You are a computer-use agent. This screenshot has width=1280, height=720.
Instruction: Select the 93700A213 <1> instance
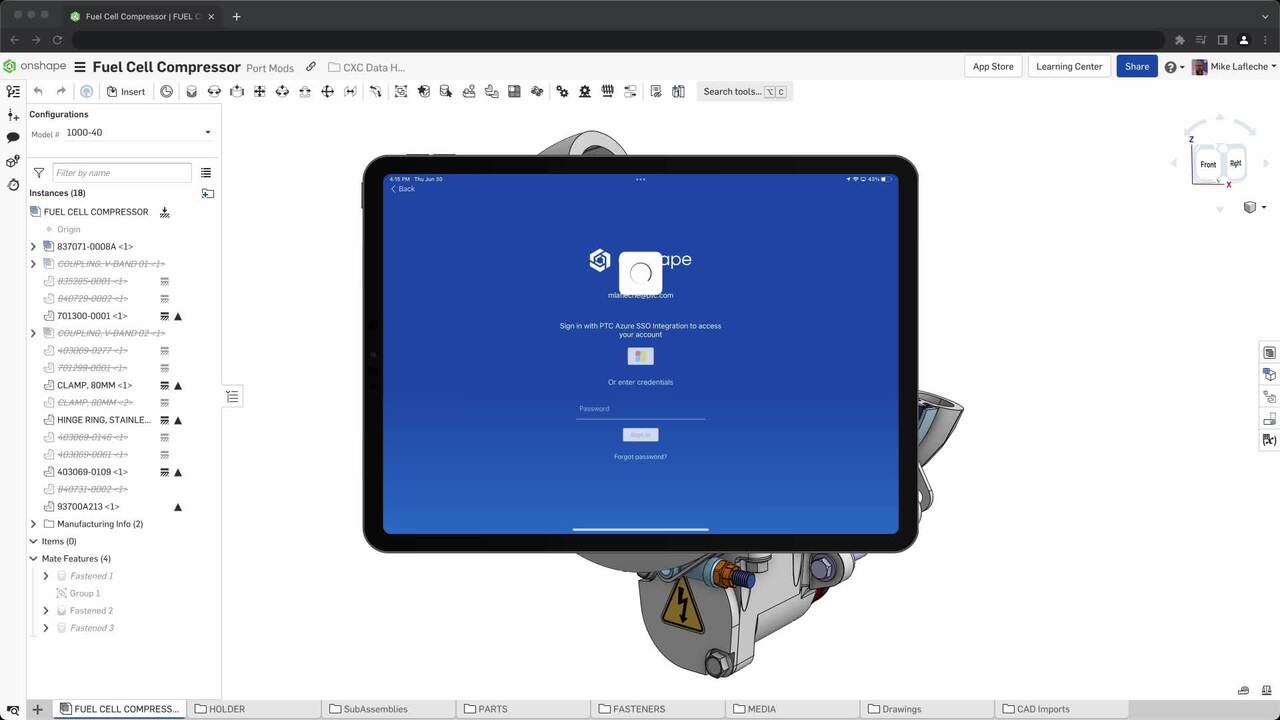[x=88, y=507]
